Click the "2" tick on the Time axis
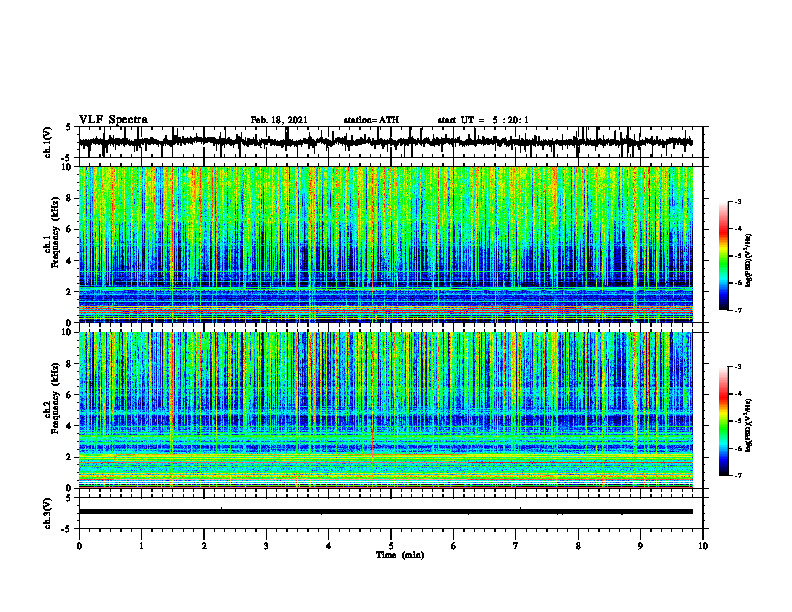The width and height of the screenshot is (792, 612). (204, 546)
